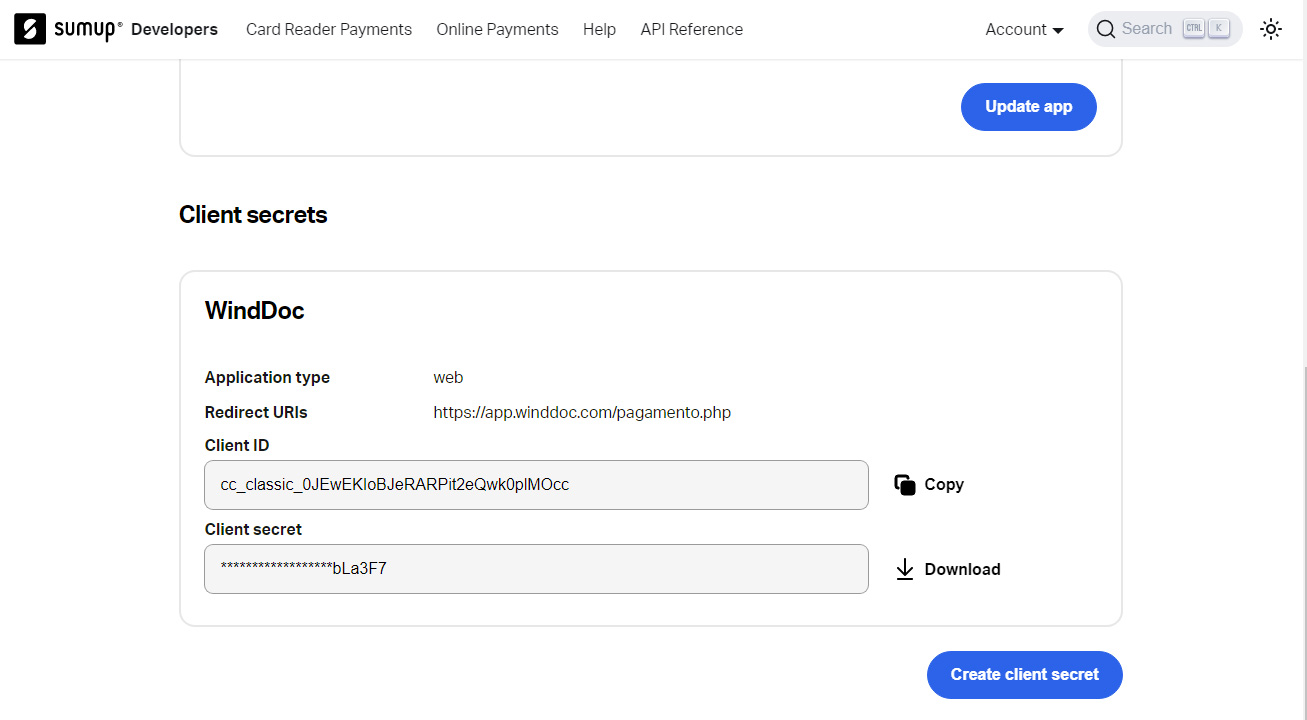Click the Client ID label

237,445
